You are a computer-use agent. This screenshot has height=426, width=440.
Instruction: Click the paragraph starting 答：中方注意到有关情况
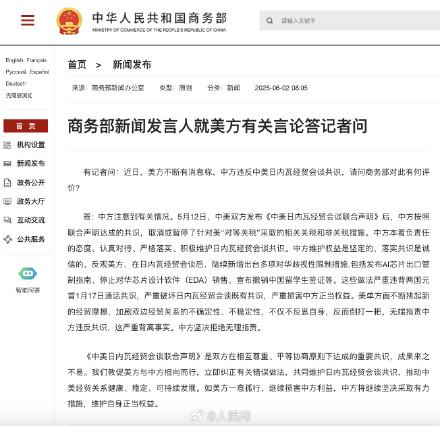(x=248, y=272)
